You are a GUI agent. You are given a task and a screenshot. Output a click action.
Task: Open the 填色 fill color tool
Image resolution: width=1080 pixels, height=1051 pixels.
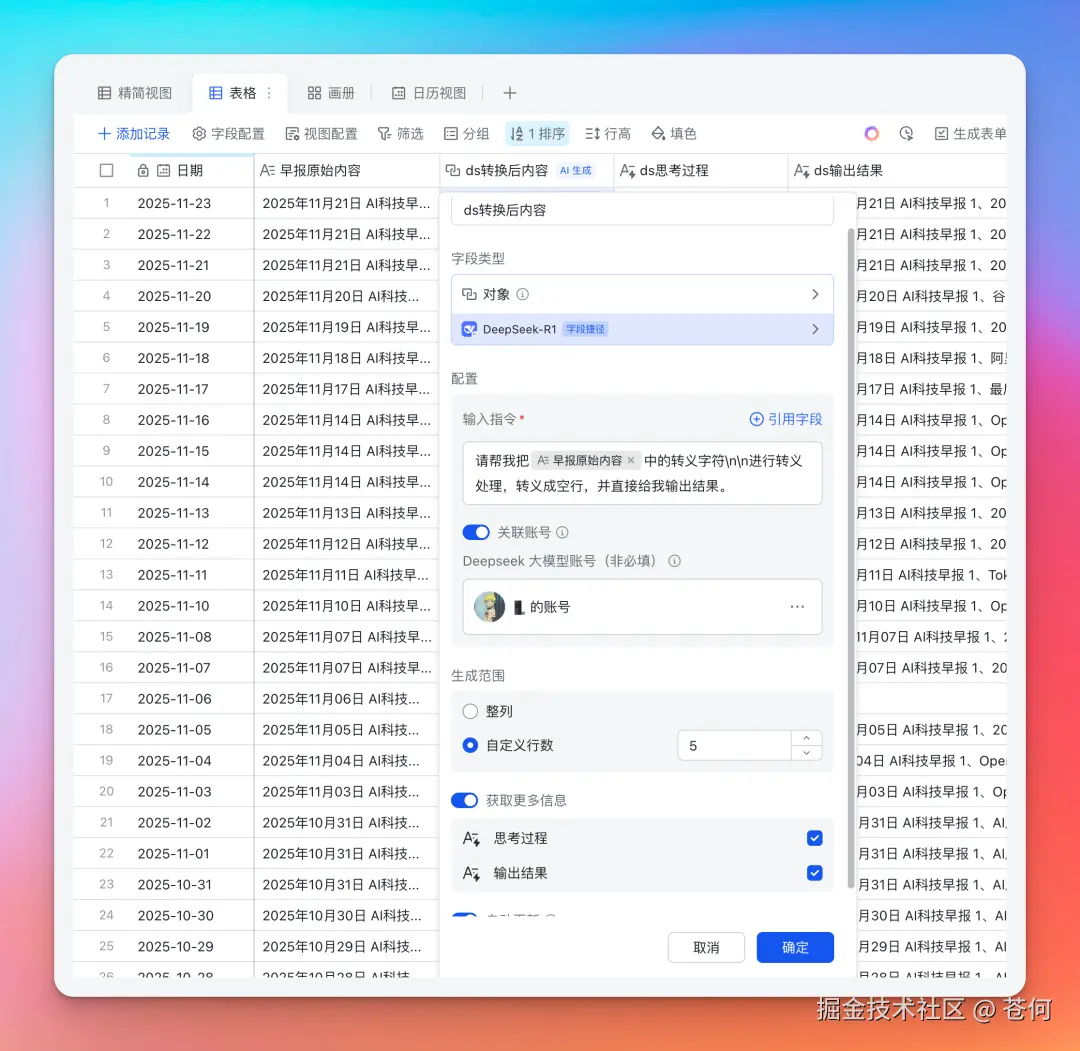point(673,133)
